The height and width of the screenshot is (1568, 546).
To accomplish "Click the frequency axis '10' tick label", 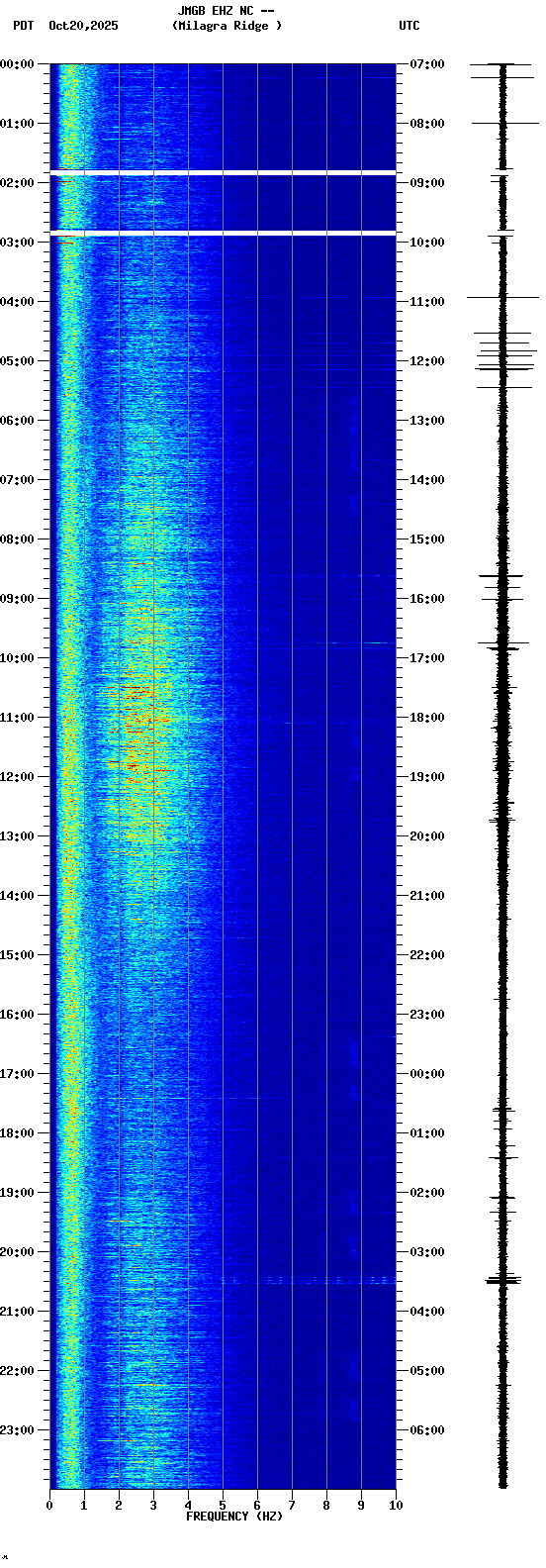I will click(396, 1506).
